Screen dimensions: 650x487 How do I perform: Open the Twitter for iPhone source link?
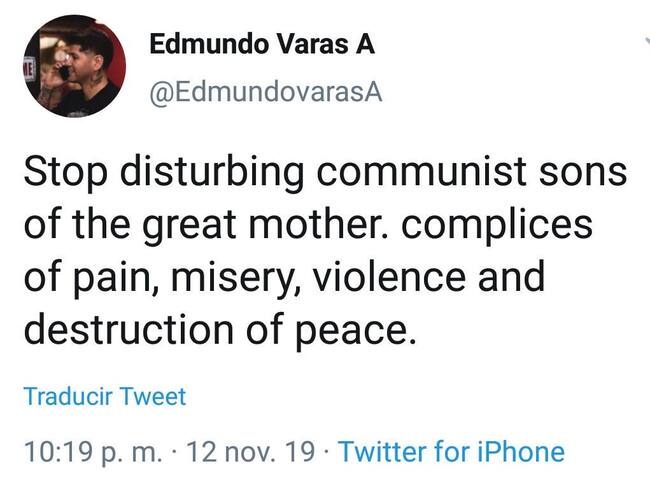coord(451,451)
